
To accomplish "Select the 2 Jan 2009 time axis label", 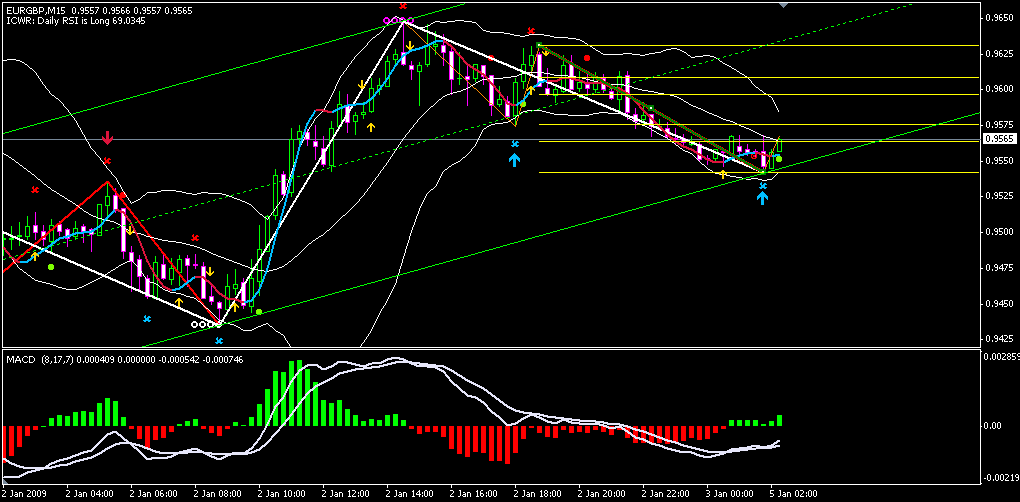I will coord(25,493).
